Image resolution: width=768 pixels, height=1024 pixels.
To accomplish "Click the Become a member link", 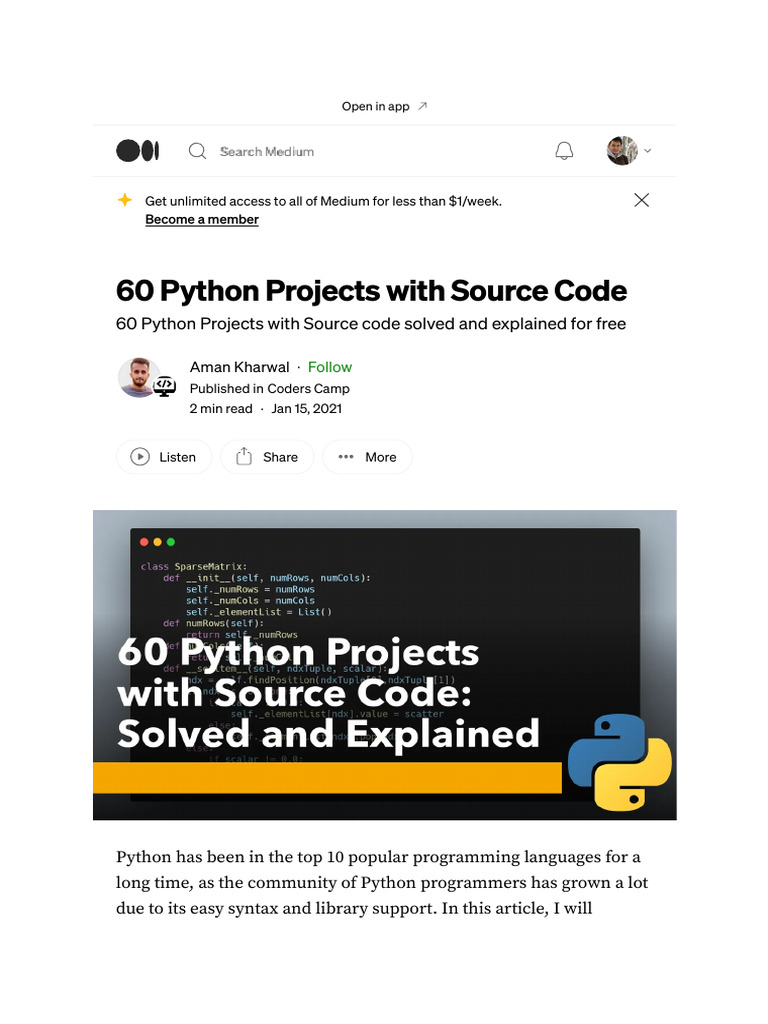I will (x=202, y=219).
